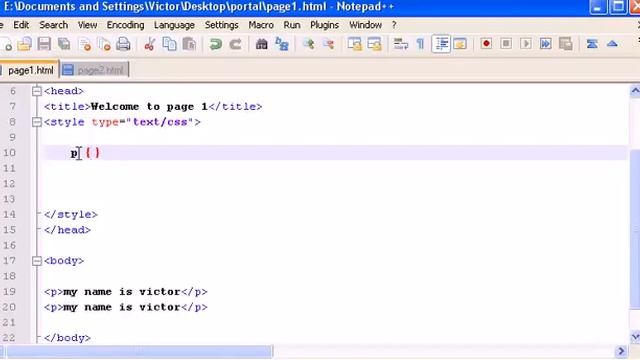
Task: Open the Edit menu
Action: 21,25
